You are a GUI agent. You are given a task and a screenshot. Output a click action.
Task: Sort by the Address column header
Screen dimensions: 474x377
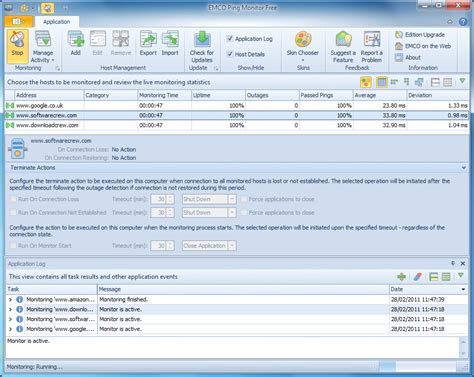coord(49,95)
